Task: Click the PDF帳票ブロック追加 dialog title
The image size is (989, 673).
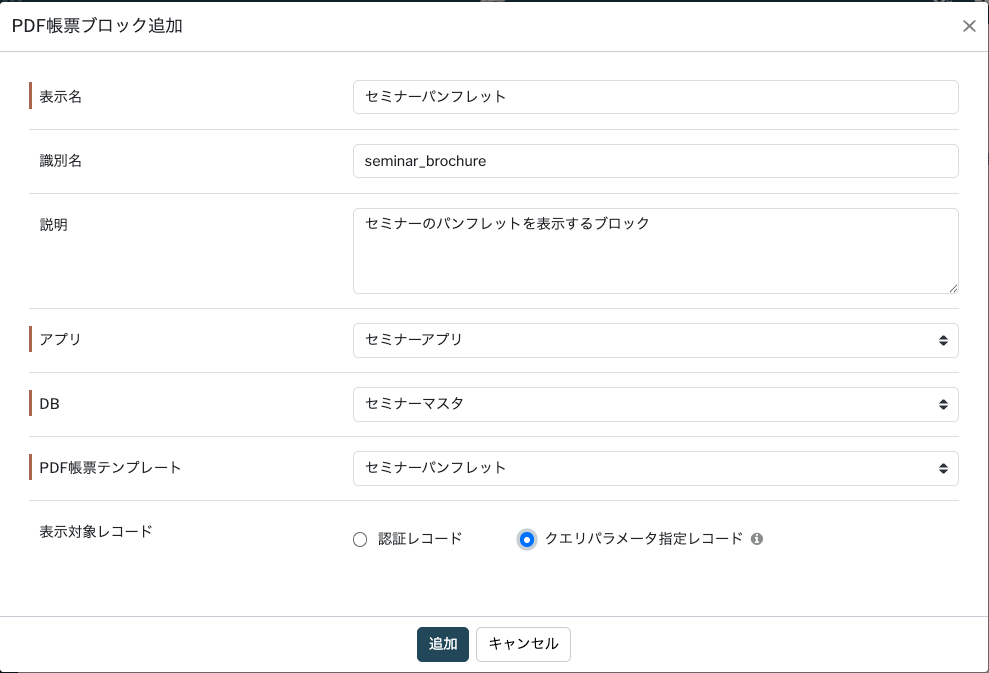Action: pos(97,27)
